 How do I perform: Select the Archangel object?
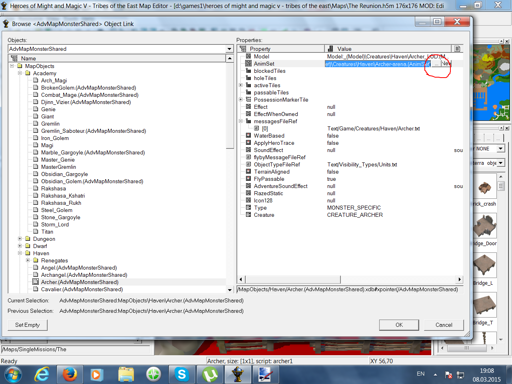(x=84, y=275)
